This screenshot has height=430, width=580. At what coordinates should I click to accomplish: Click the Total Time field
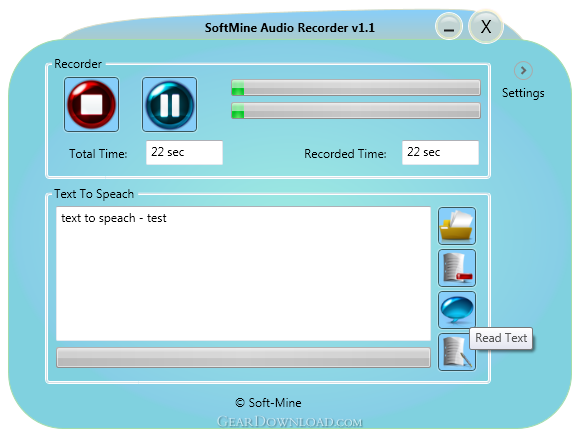coord(184,152)
